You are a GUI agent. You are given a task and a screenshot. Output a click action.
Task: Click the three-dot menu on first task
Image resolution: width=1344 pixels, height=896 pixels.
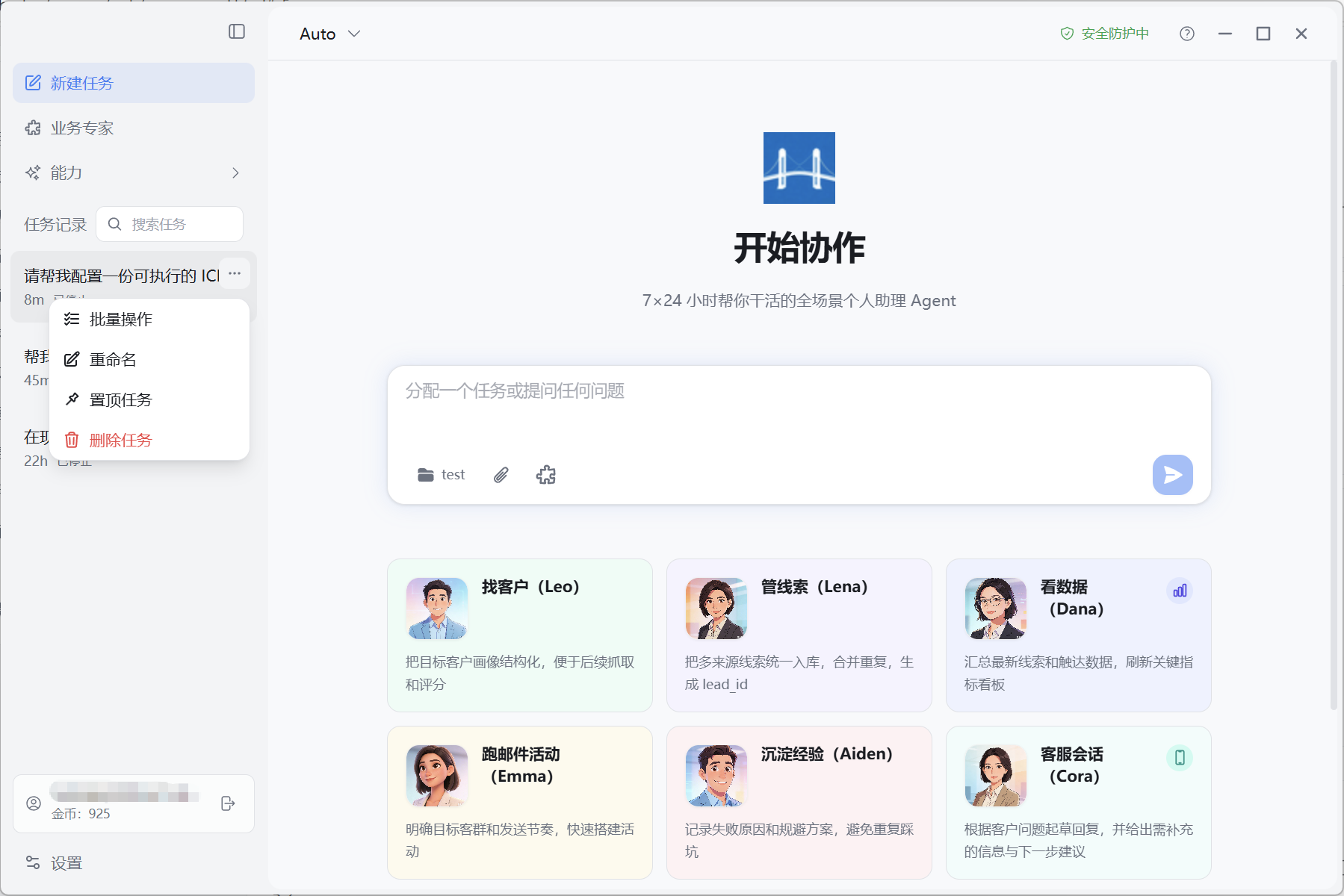click(x=235, y=273)
